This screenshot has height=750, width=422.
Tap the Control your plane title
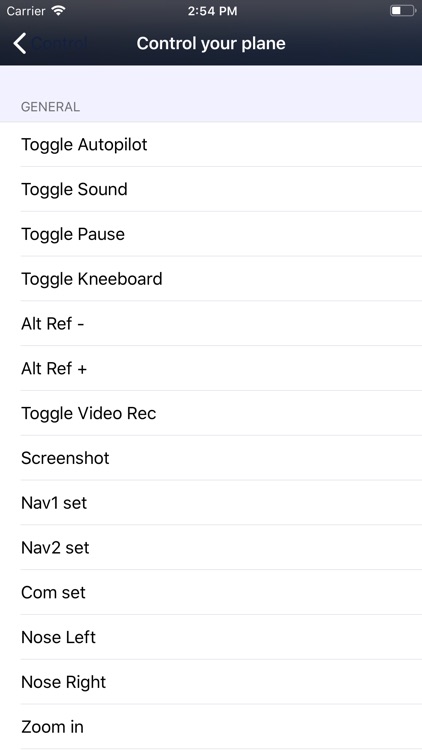coord(211,44)
